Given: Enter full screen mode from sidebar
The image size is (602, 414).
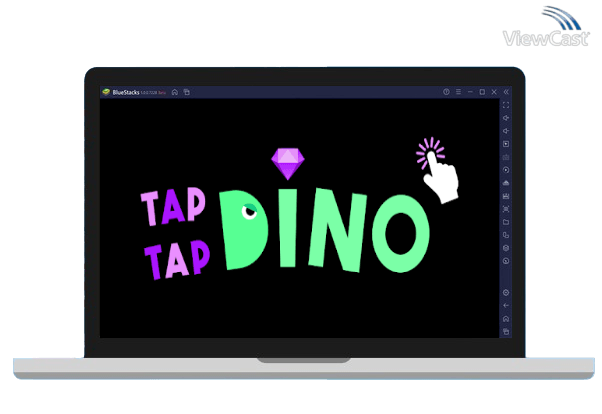Looking at the screenshot, I should pyautogui.click(x=506, y=105).
